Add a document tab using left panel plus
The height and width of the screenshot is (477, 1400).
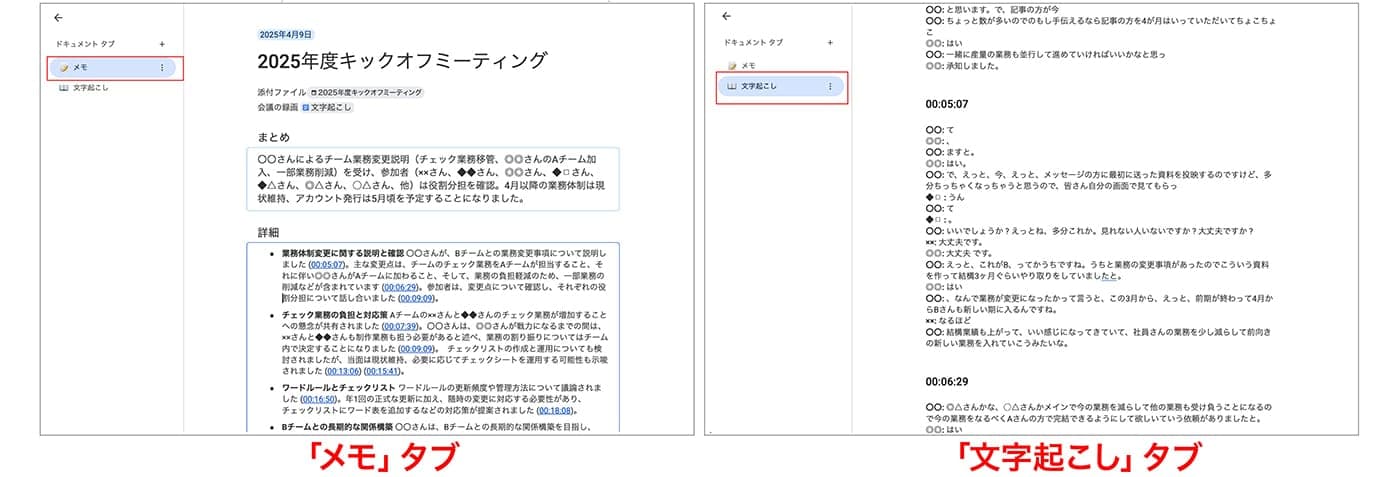(162, 44)
